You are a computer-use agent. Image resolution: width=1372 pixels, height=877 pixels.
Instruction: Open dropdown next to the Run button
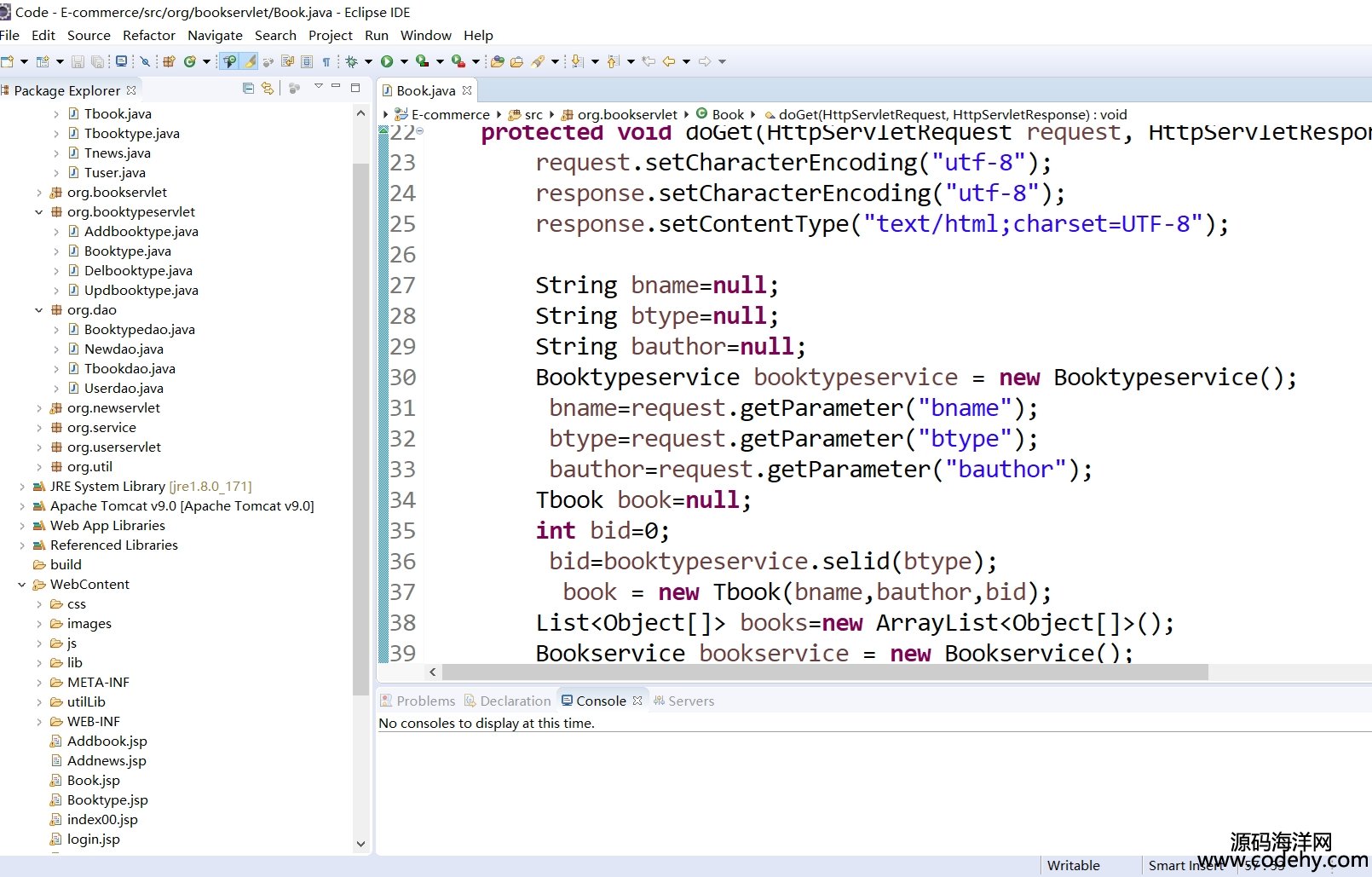tap(404, 61)
